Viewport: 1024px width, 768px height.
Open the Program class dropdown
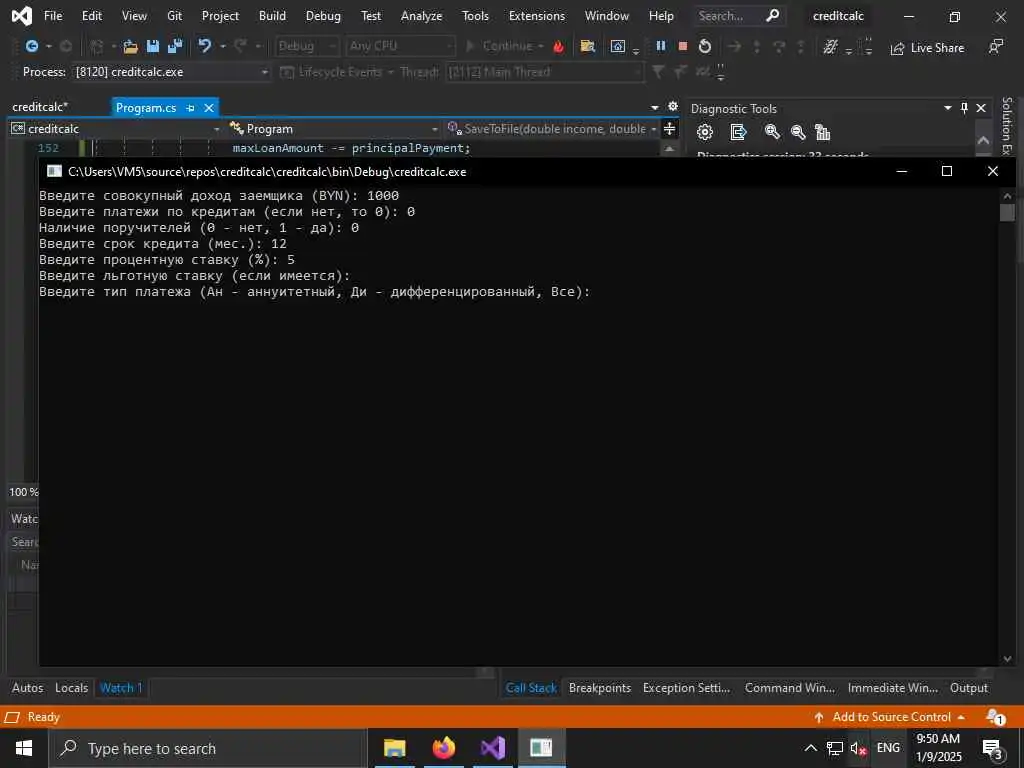333,129
